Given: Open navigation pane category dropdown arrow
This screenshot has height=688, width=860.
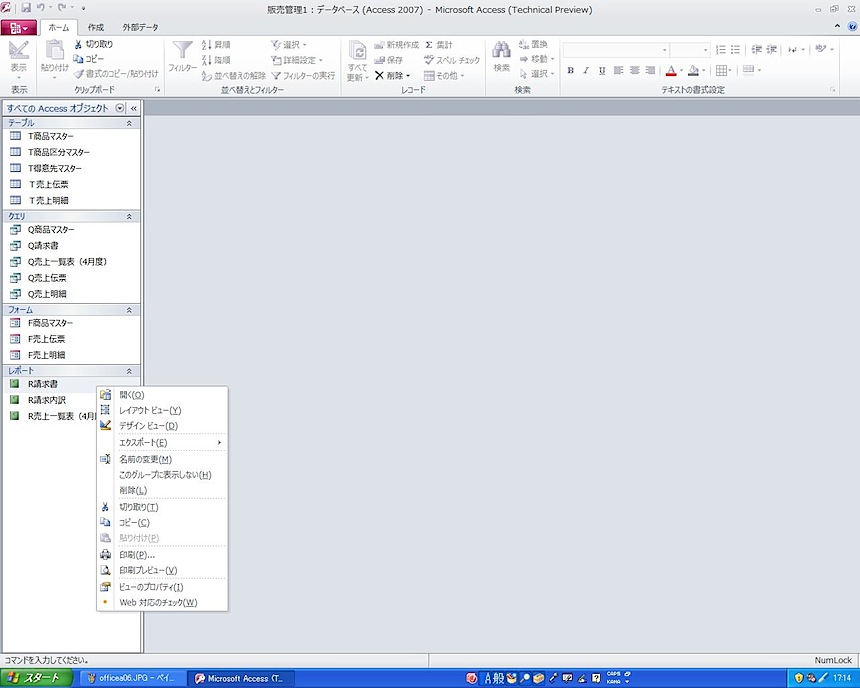Looking at the screenshot, I should point(120,108).
